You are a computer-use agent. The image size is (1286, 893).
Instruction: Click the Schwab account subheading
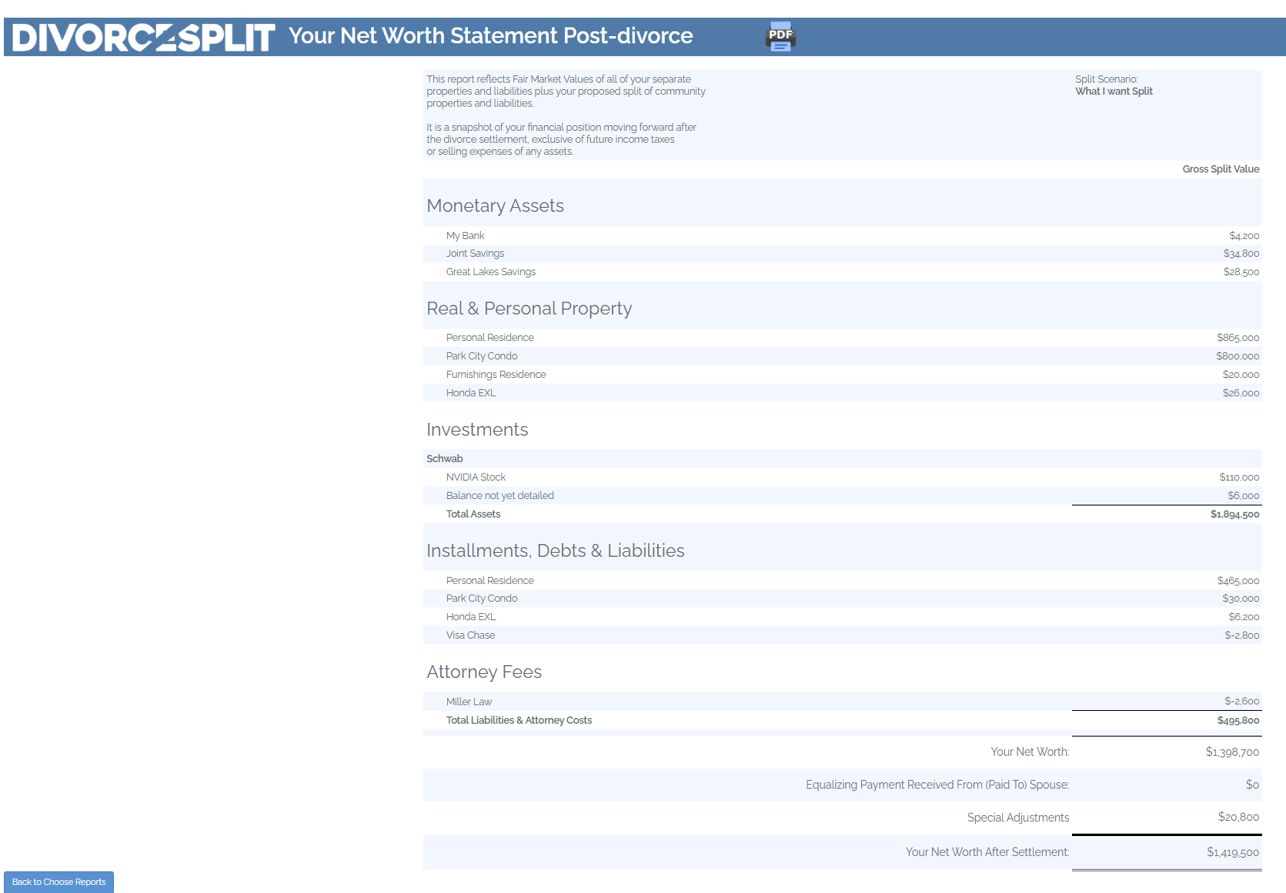point(444,459)
